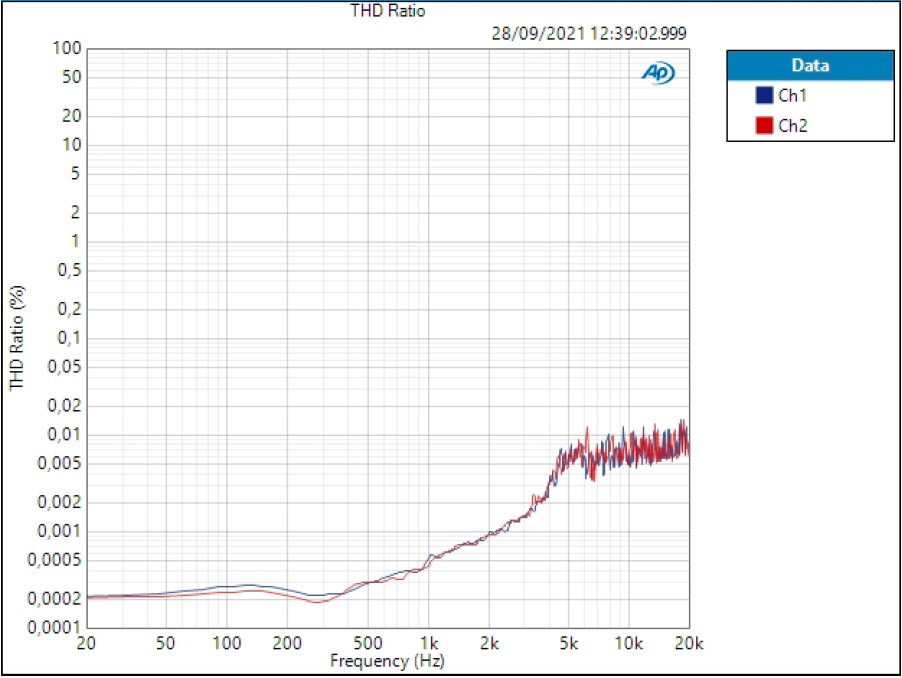
Task: Select the vertical THD Ratio (%) axis label
Action: pyautogui.click(x=17, y=338)
